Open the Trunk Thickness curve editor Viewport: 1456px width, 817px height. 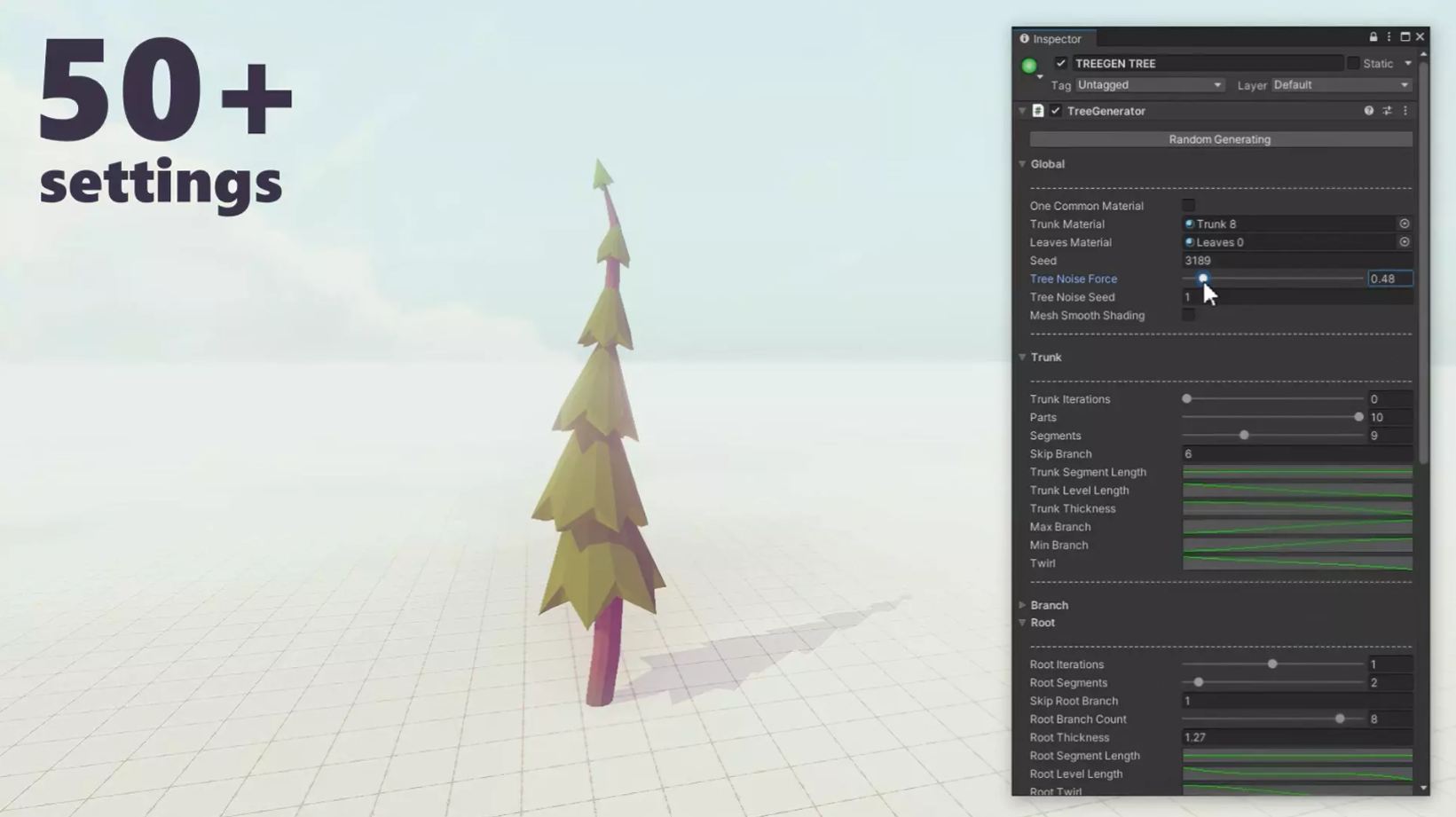coord(1297,508)
